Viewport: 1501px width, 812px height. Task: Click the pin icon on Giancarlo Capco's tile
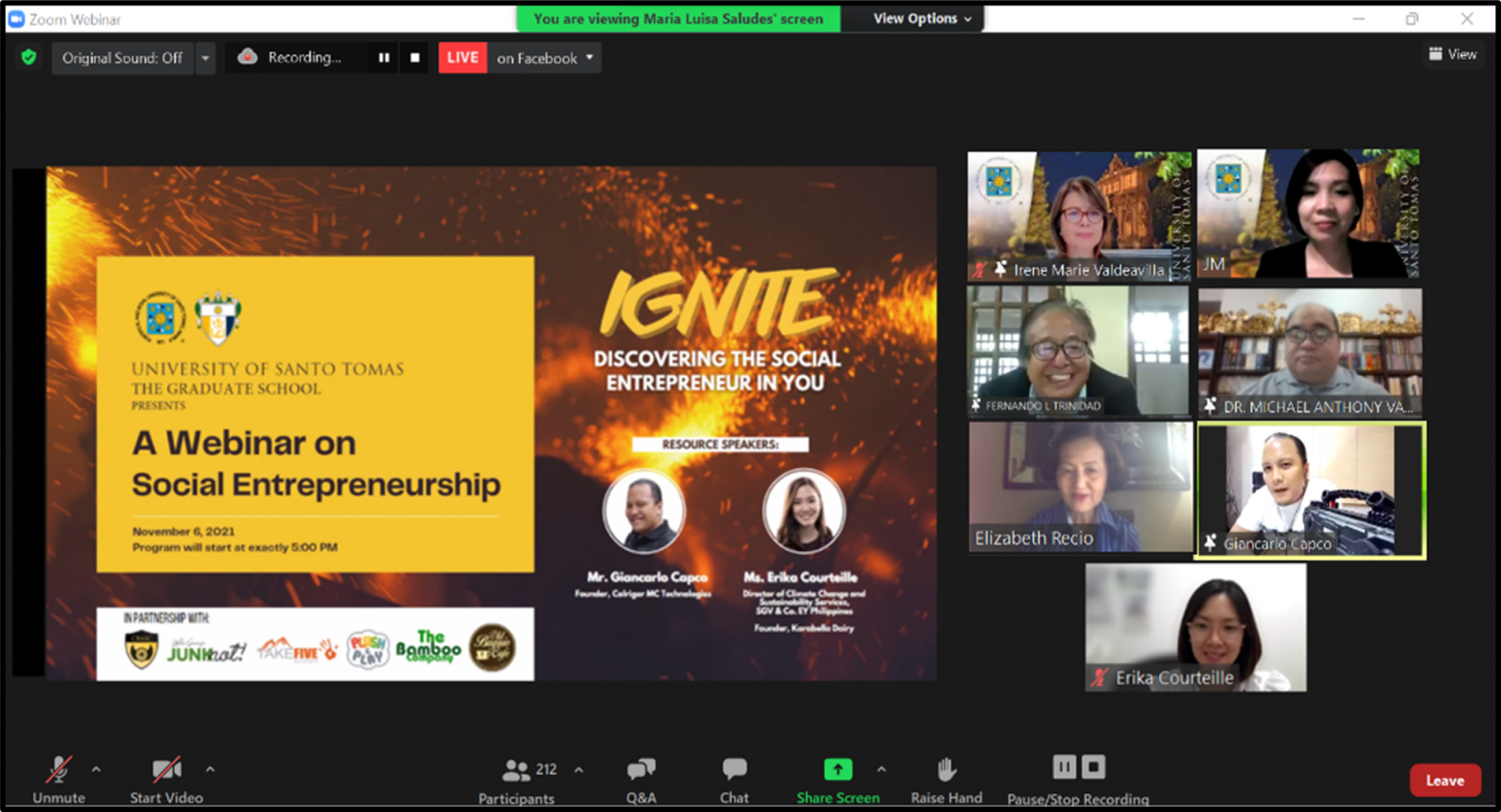click(1211, 542)
